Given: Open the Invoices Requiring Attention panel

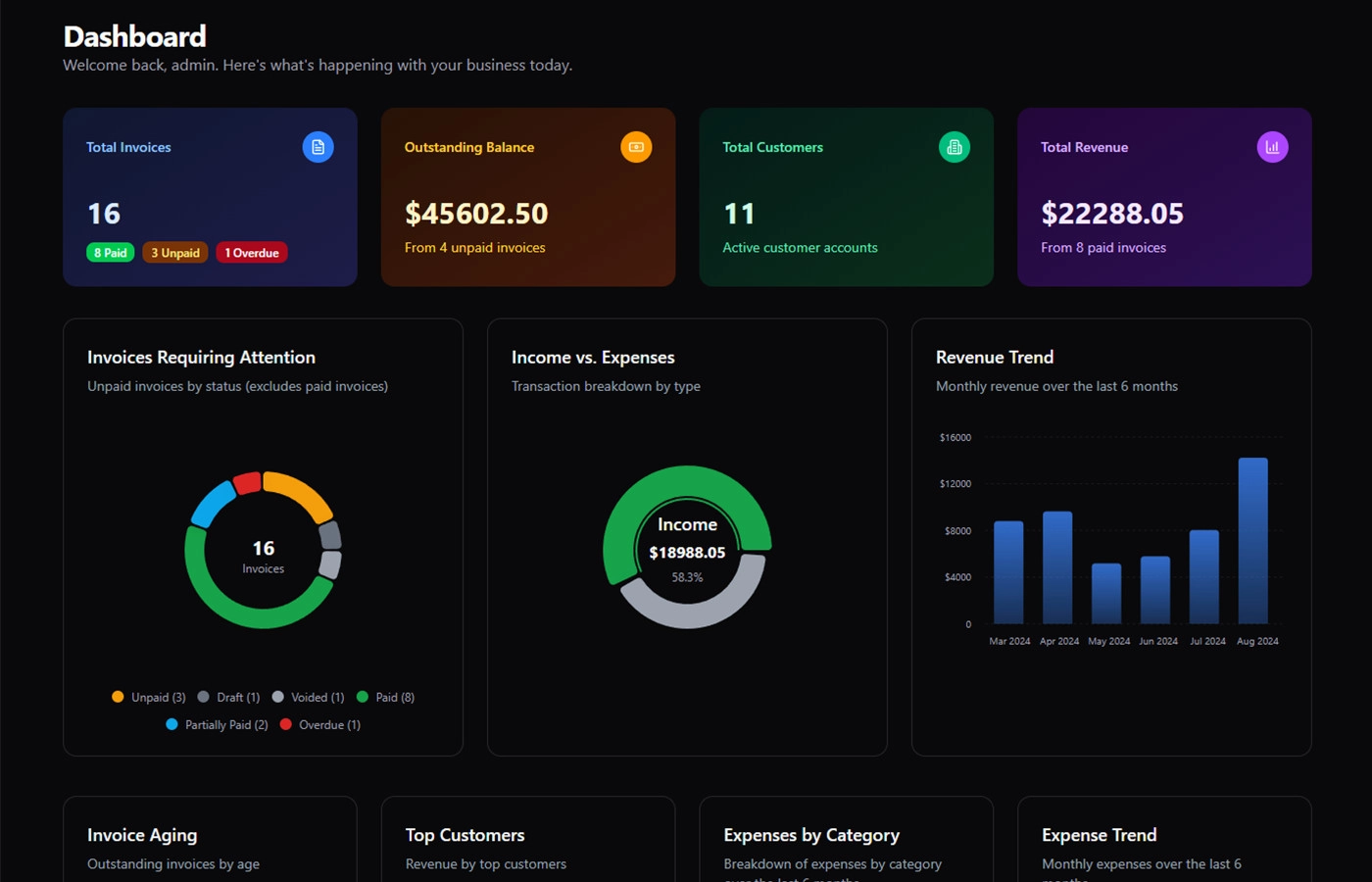Looking at the screenshot, I should pos(201,357).
